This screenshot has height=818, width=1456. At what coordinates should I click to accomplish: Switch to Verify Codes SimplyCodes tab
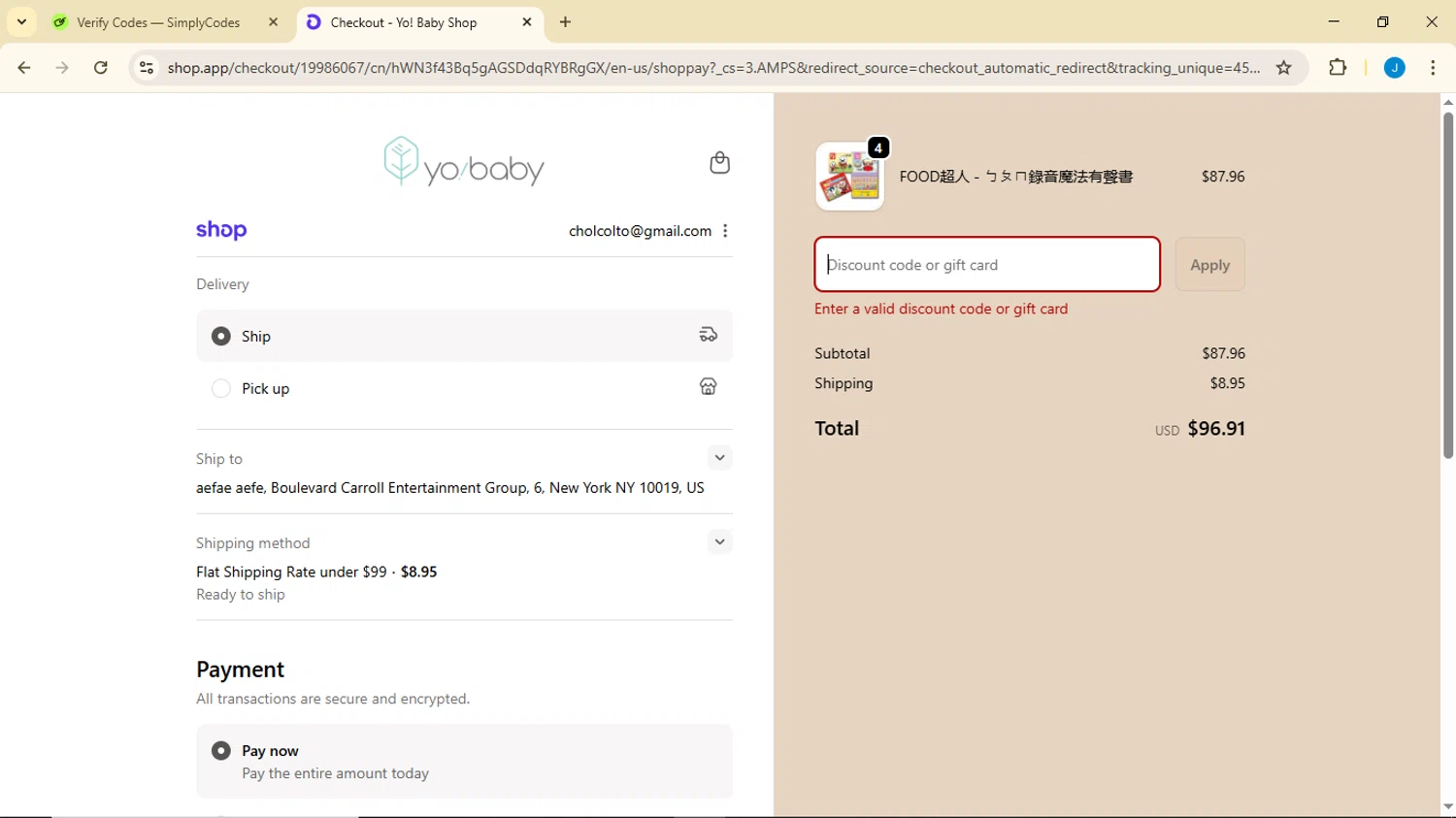click(x=166, y=21)
